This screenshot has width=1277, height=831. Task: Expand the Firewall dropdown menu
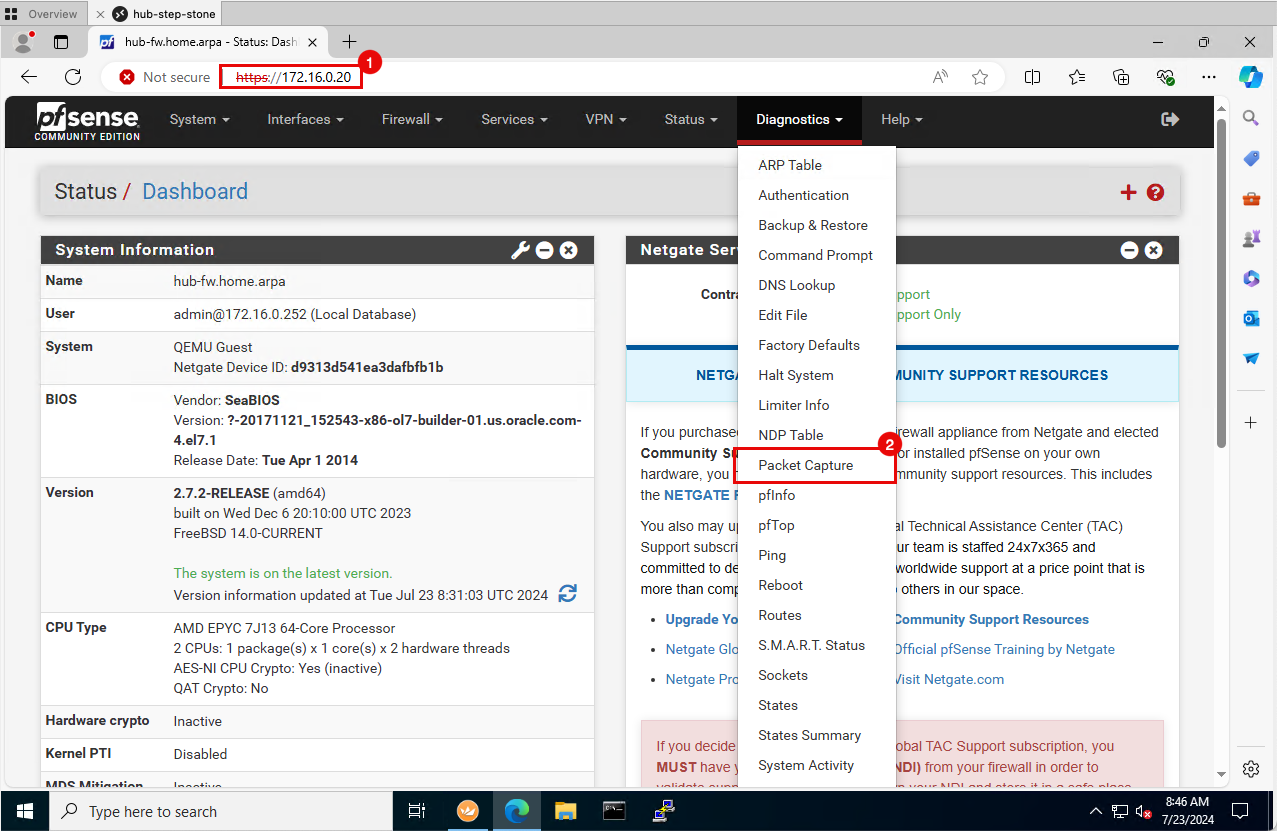click(x=412, y=119)
